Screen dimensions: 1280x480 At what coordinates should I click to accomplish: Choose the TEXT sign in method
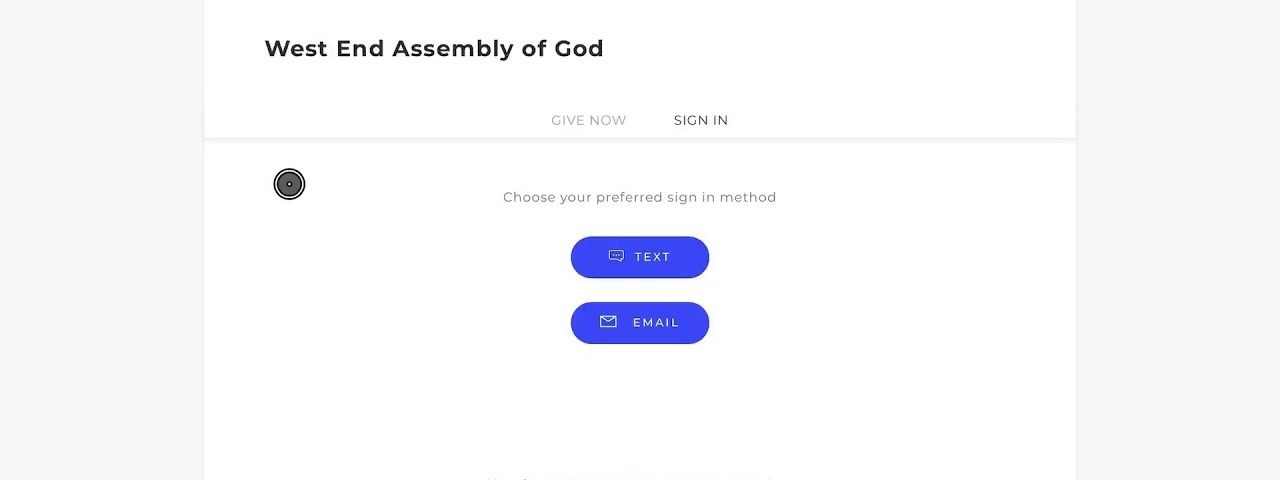[x=640, y=257]
